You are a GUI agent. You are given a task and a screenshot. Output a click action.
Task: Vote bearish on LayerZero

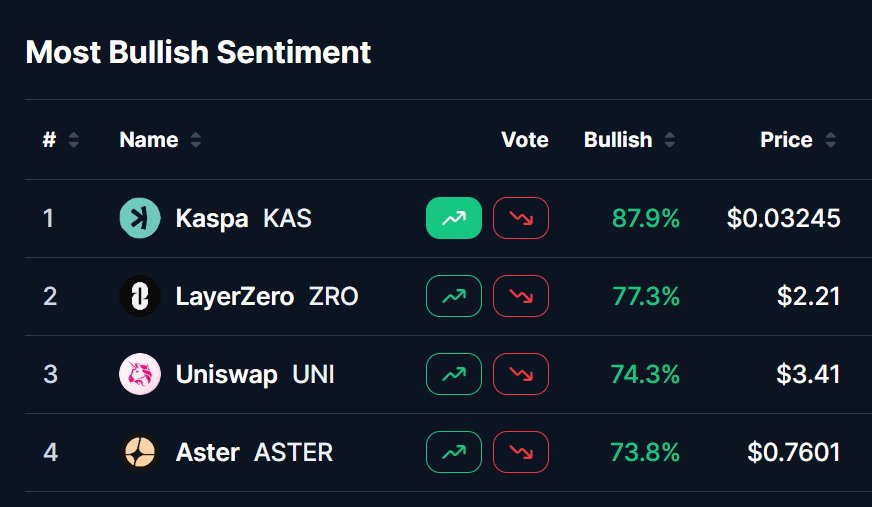521,296
